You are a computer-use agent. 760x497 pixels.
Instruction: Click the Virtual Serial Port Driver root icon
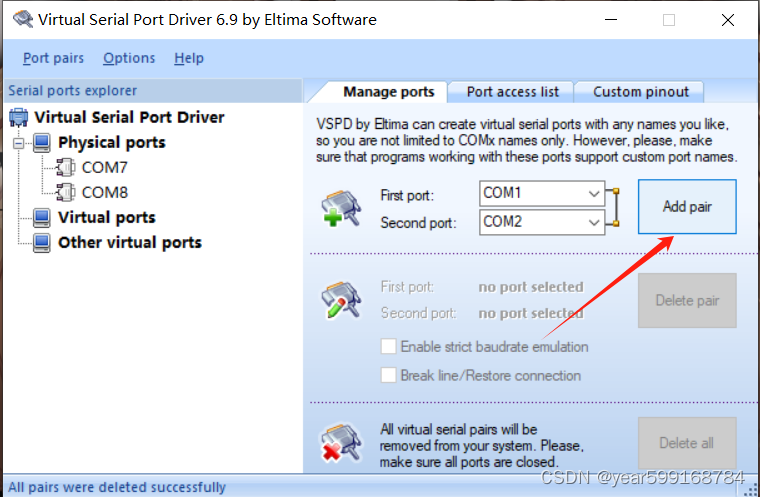click(19, 117)
